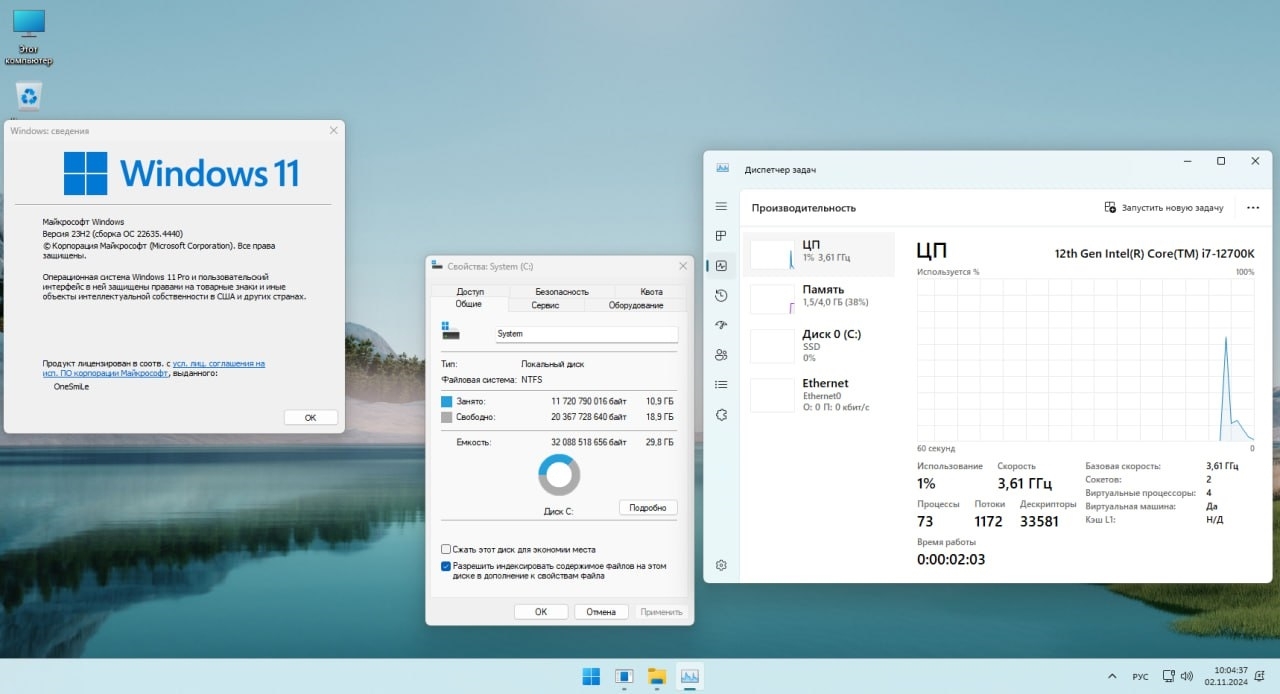Close the Windows: сведения dialog
The width and height of the screenshot is (1280, 694).
[333, 131]
